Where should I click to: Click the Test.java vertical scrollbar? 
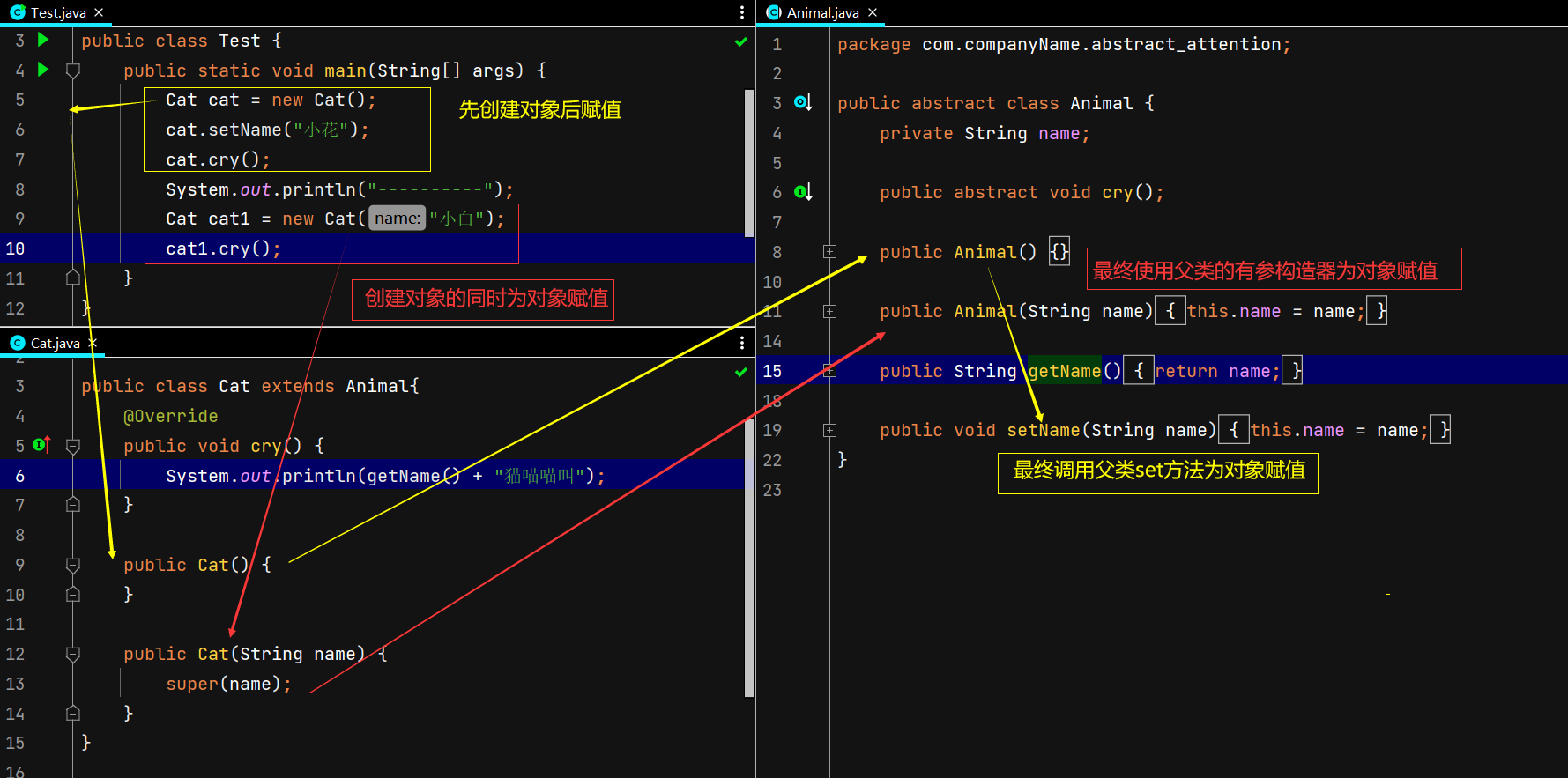pyautogui.click(x=749, y=163)
